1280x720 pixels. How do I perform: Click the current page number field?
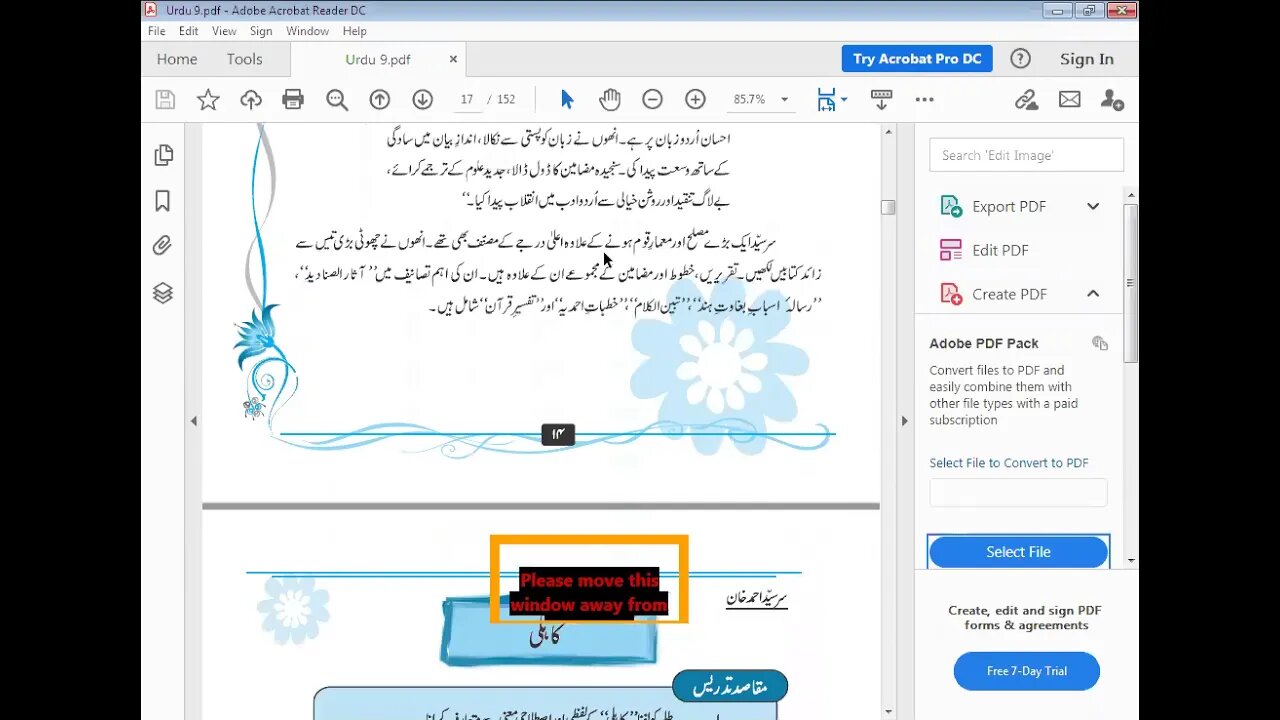[467, 99]
